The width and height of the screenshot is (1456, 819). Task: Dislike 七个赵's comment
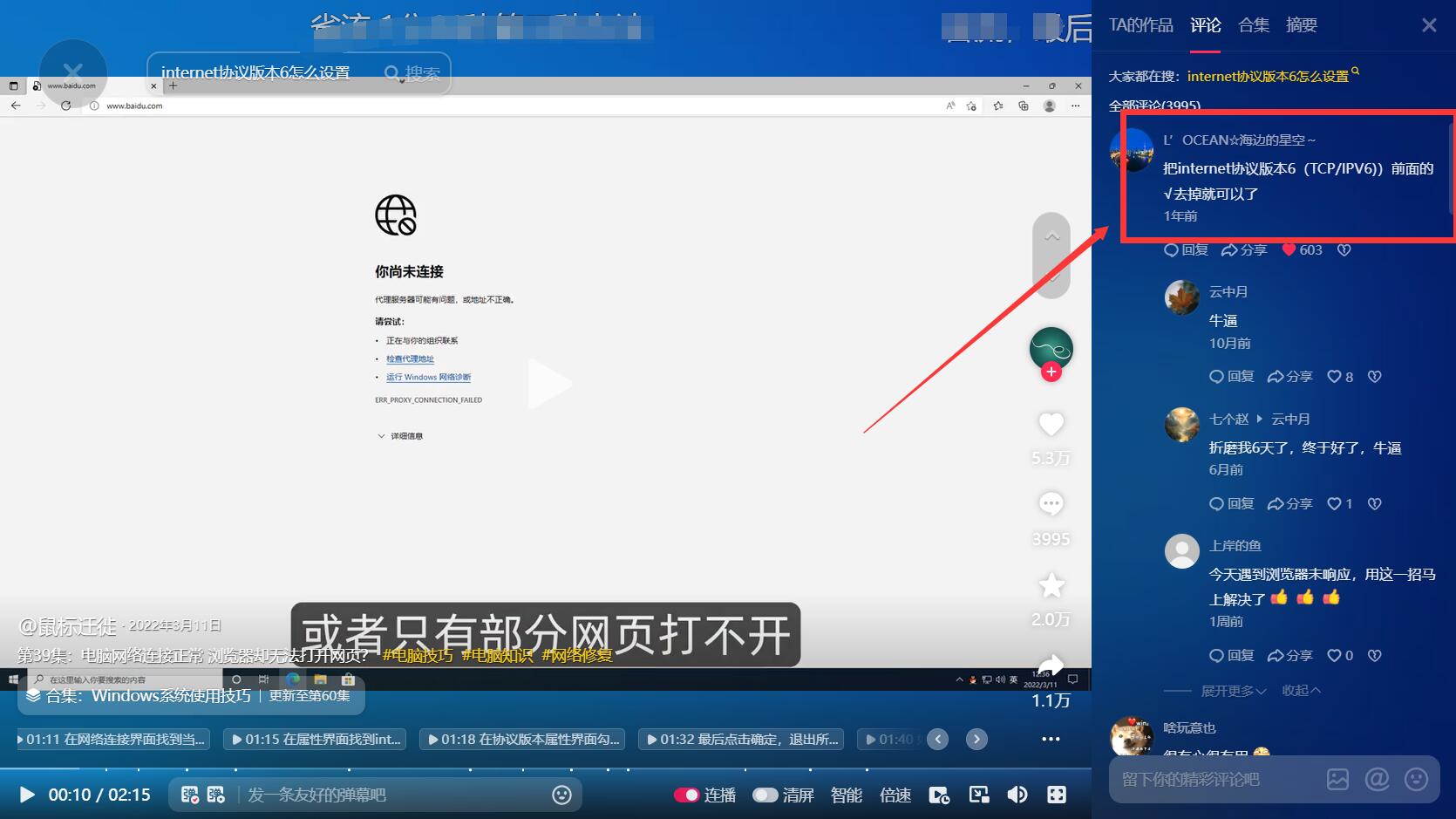pyautogui.click(x=1375, y=504)
